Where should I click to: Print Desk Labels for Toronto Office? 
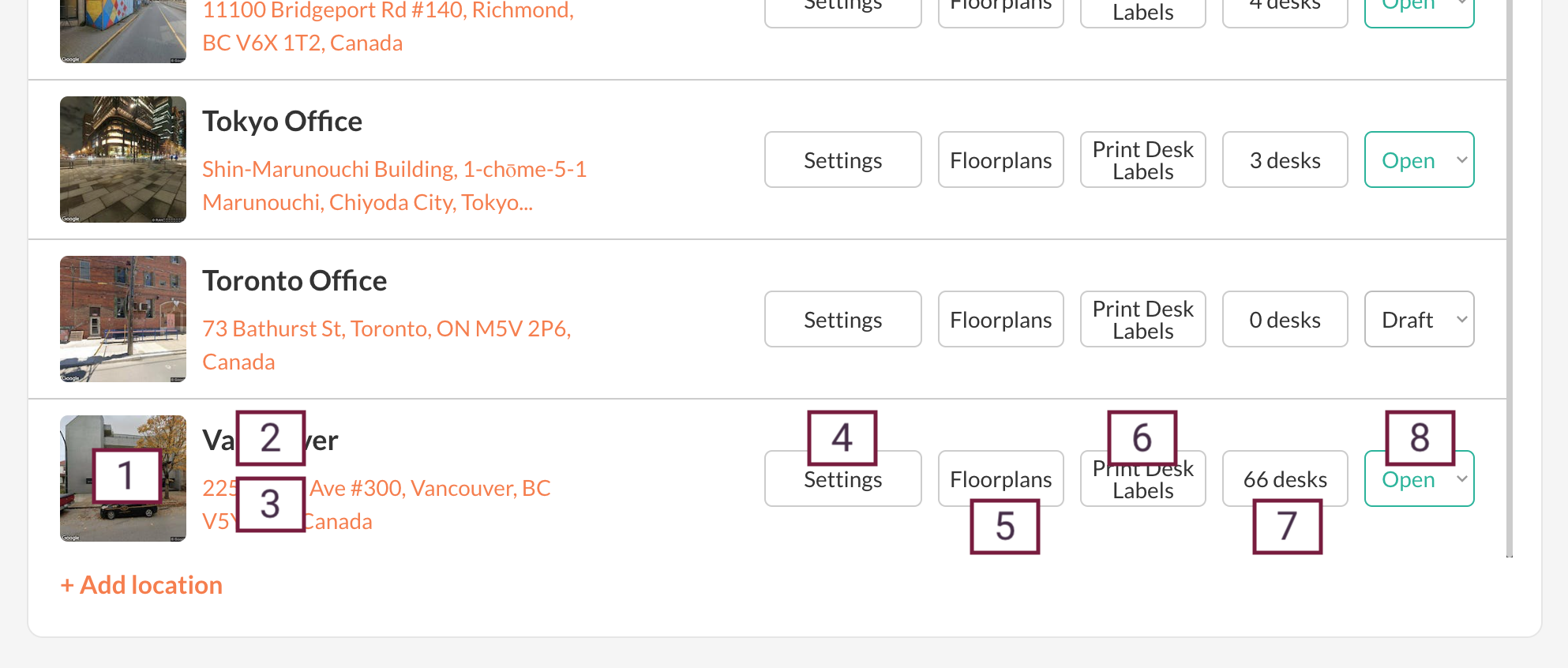click(1142, 319)
